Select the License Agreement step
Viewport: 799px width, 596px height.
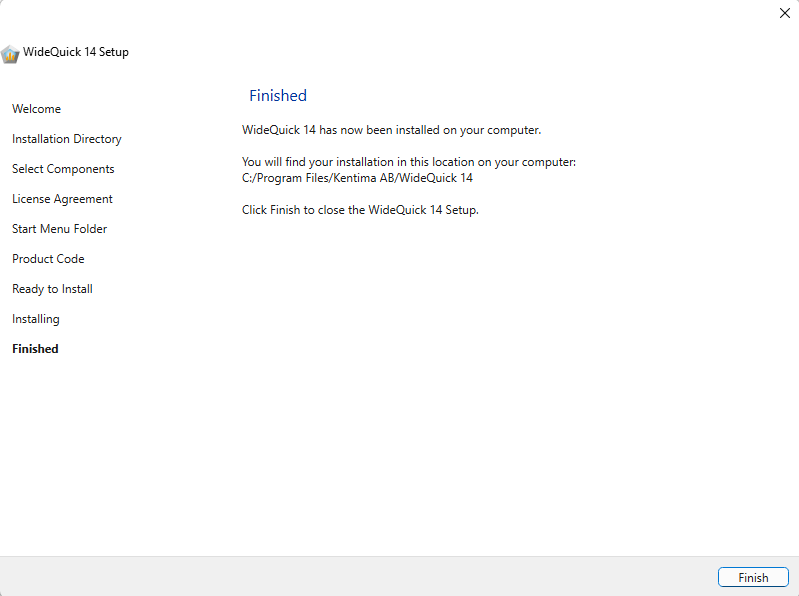[x=62, y=199]
